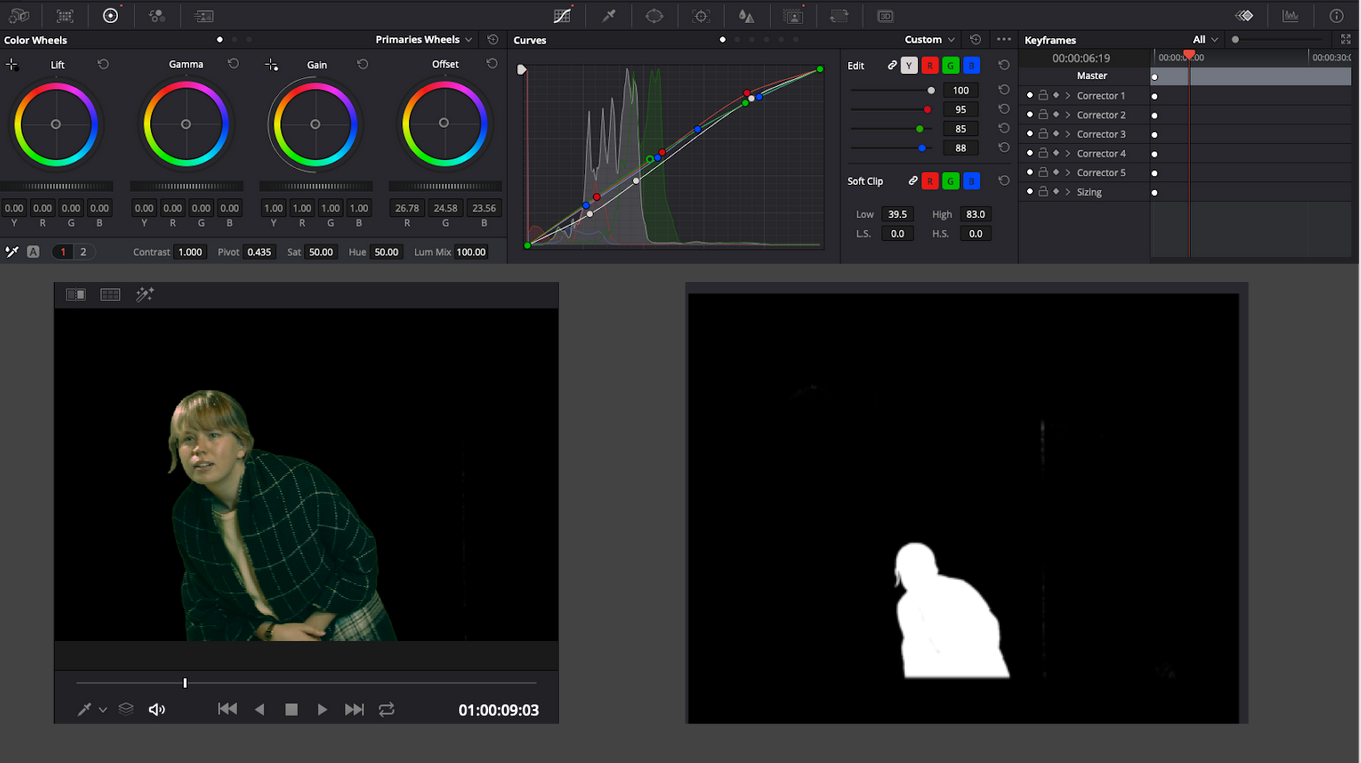The height and width of the screenshot is (763, 1361).
Task: Show the Keyframes palette icon
Action: point(1244,16)
